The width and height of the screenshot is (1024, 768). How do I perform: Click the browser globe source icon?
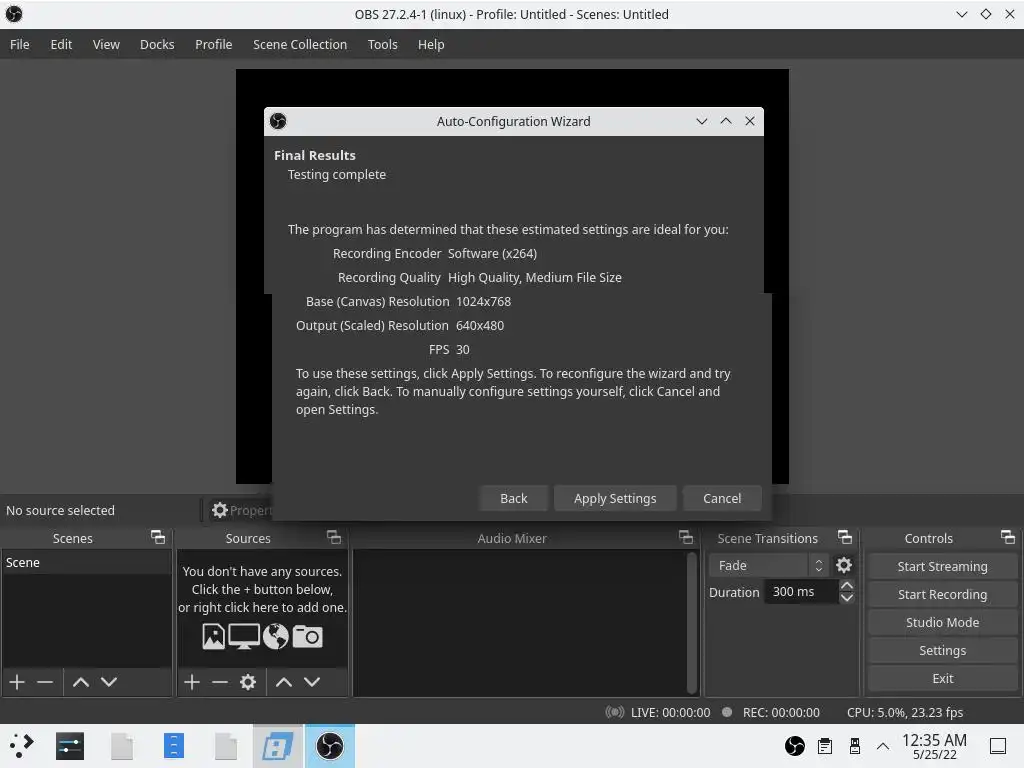tap(276, 636)
